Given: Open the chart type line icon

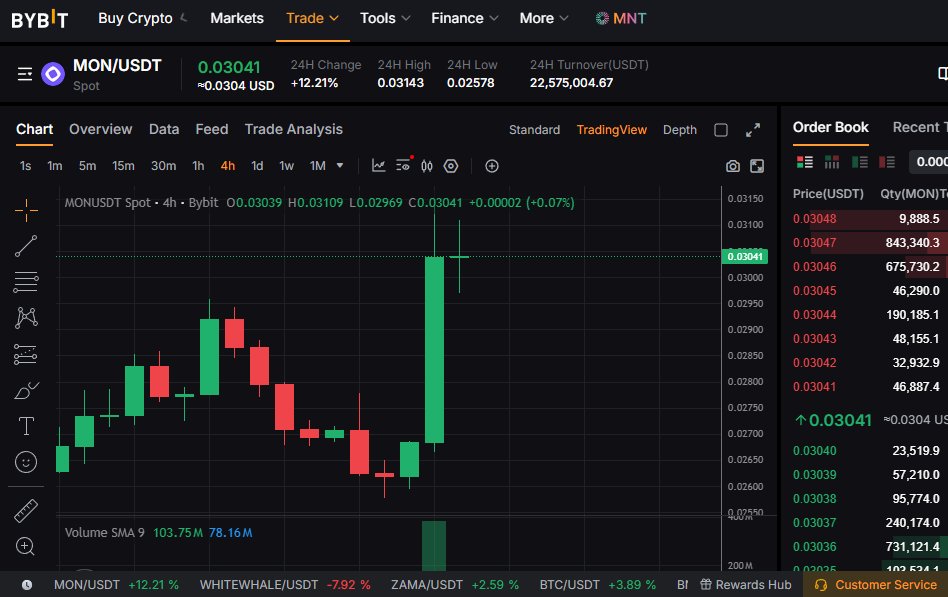Looking at the screenshot, I should pyautogui.click(x=378, y=166).
